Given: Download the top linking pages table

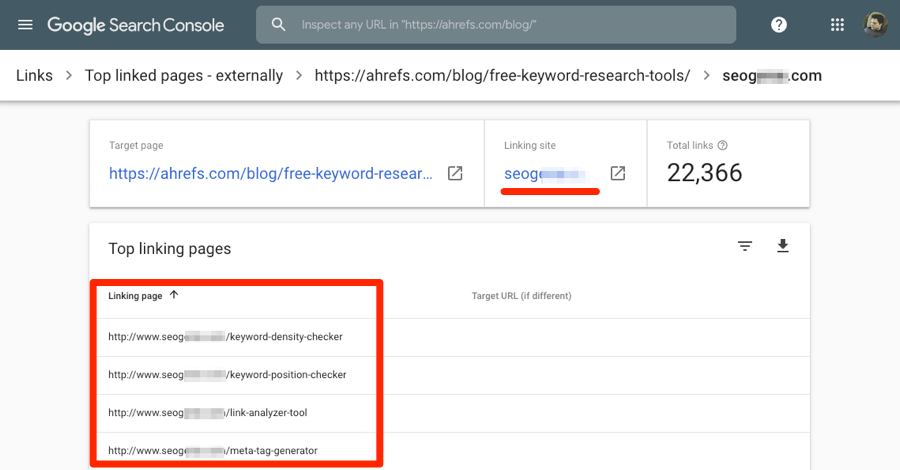Looking at the screenshot, I should pyautogui.click(x=783, y=246).
